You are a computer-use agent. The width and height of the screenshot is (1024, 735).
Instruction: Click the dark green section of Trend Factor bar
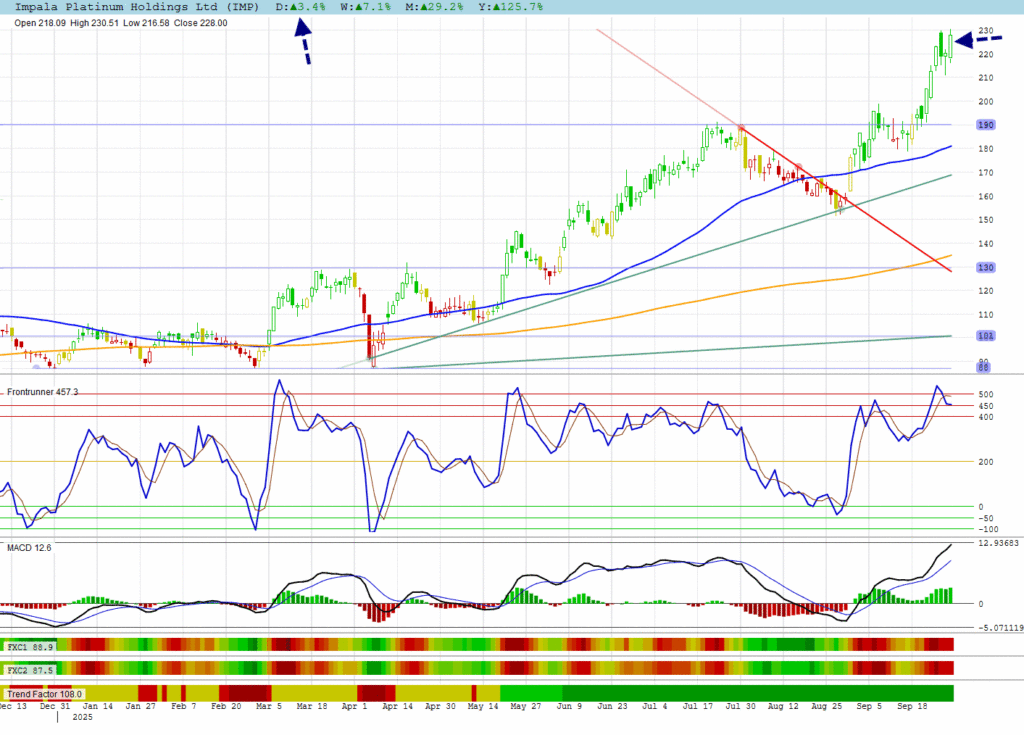coord(760,693)
